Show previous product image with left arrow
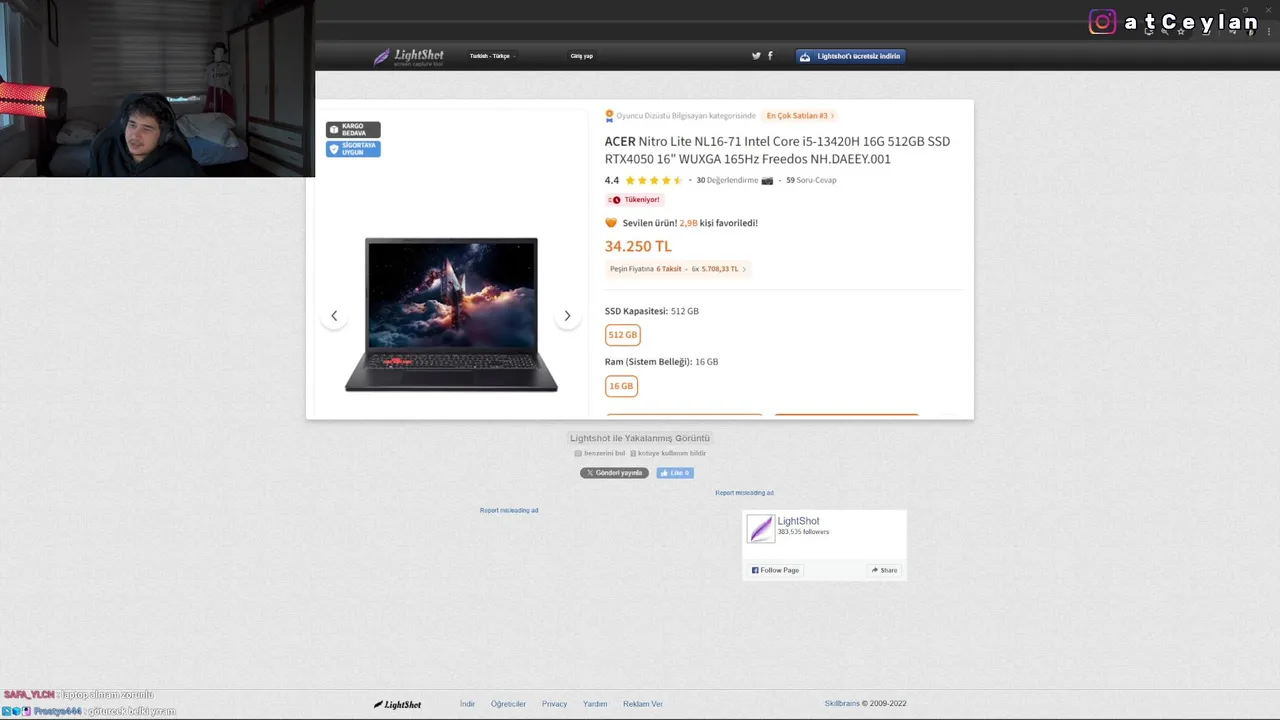The image size is (1280, 720). click(334, 316)
